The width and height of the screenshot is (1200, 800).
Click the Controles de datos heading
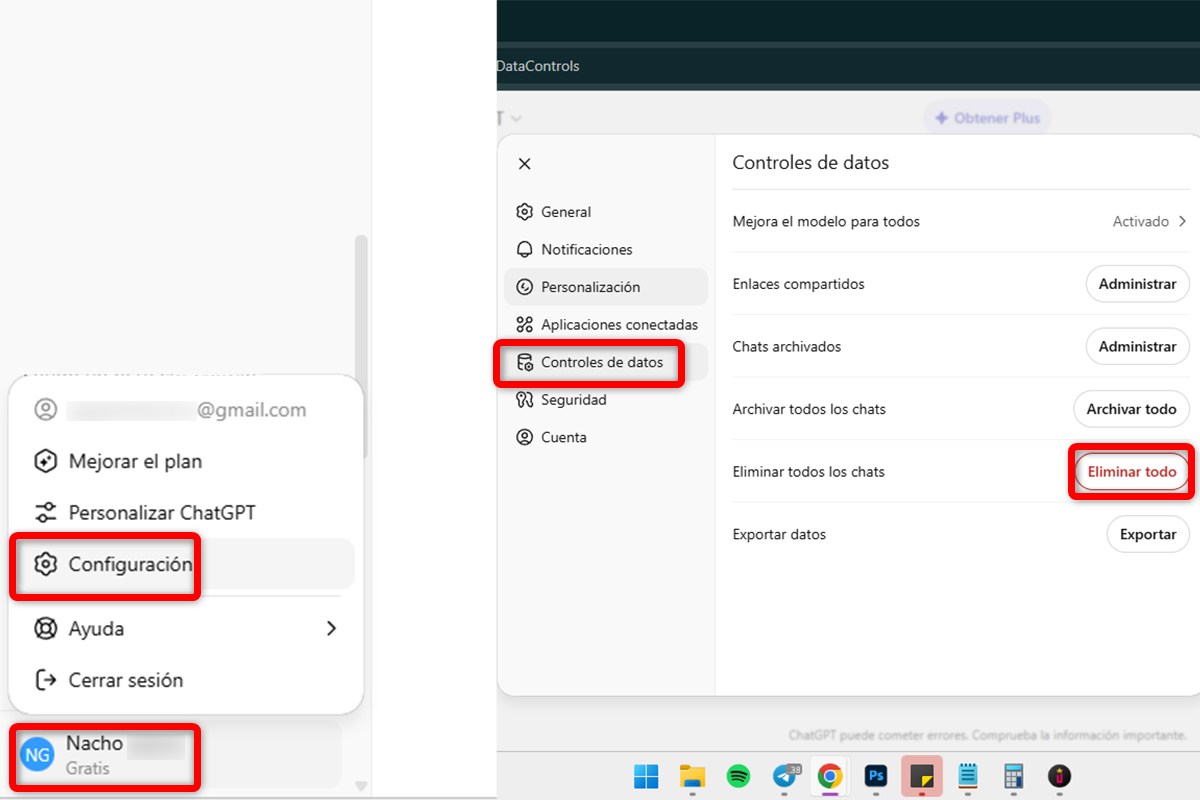811,162
